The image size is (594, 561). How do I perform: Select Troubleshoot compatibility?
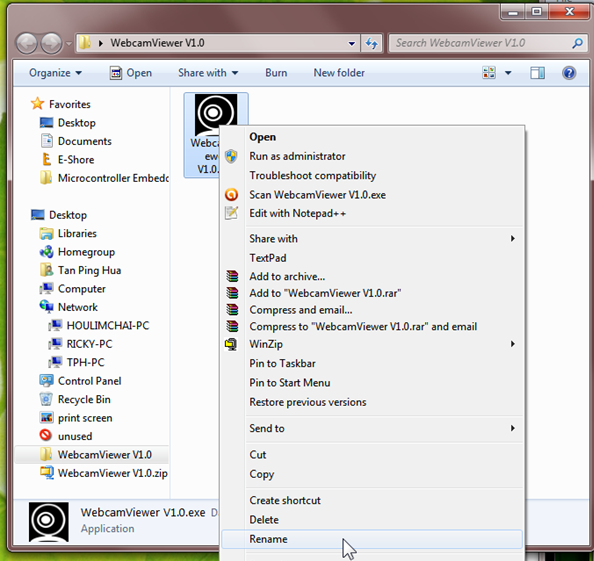tap(372, 175)
